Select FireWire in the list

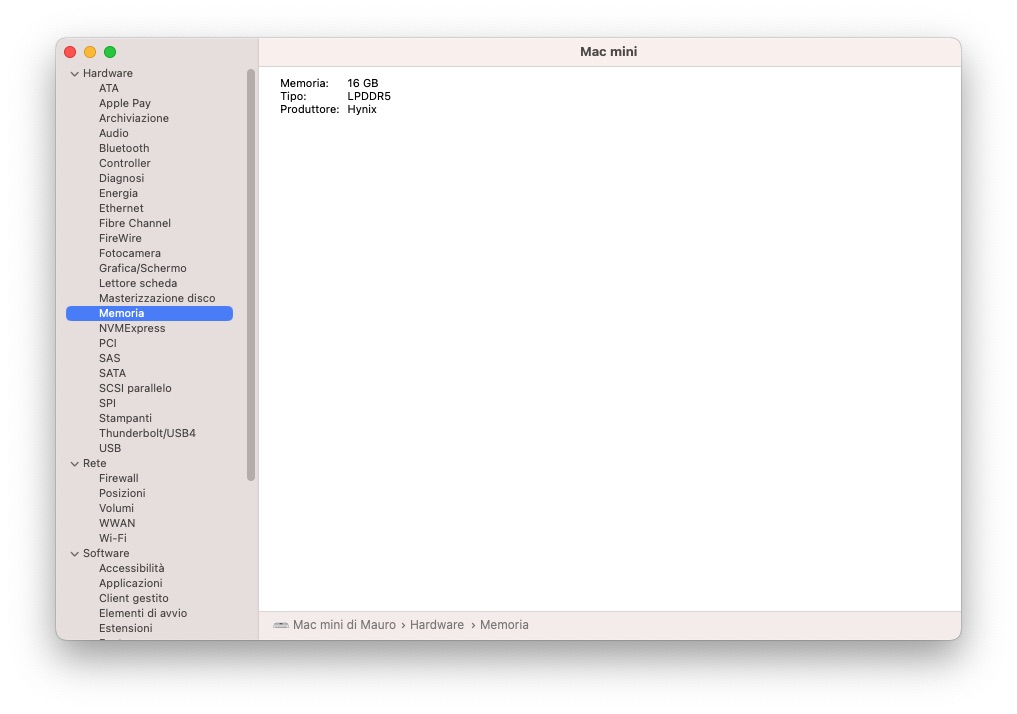point(120,238)
